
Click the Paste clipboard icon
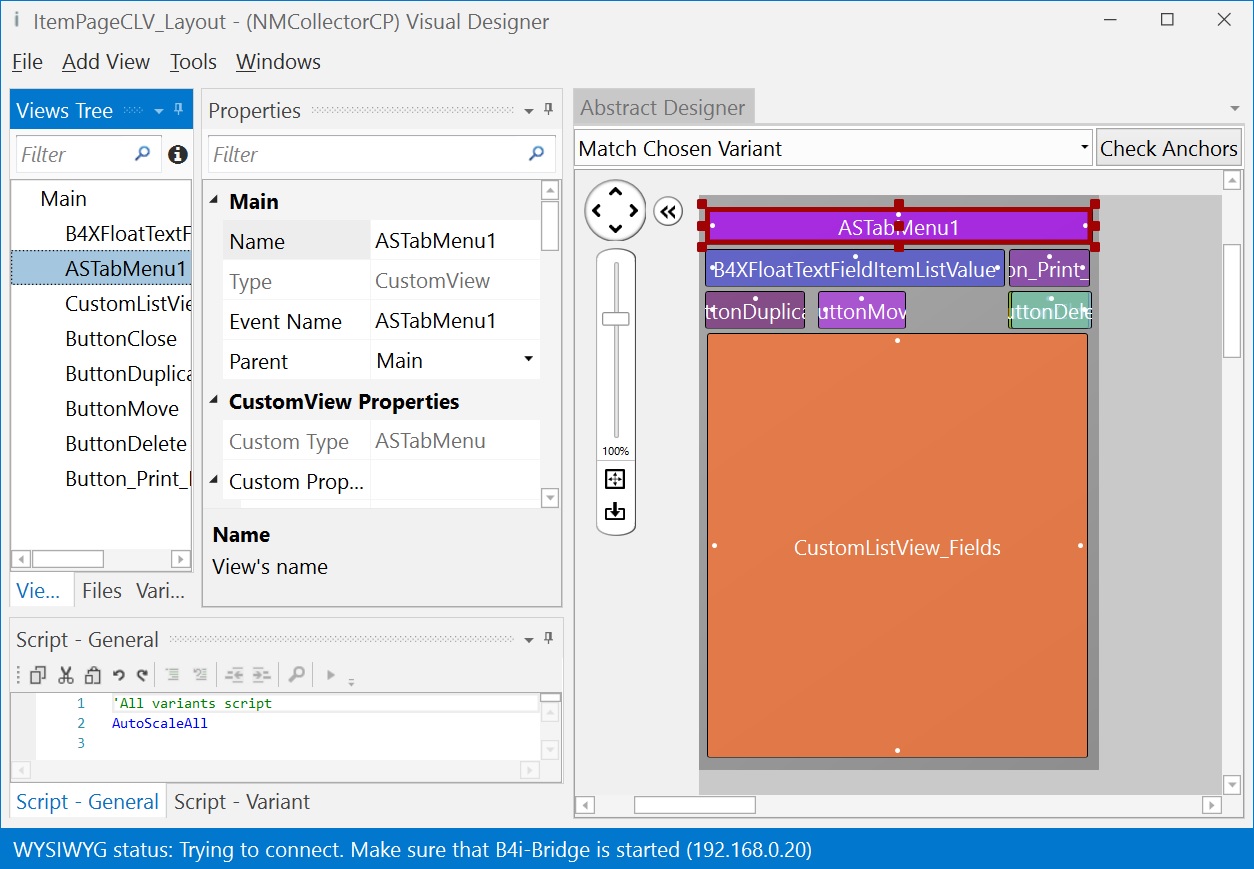coord(92,675)
